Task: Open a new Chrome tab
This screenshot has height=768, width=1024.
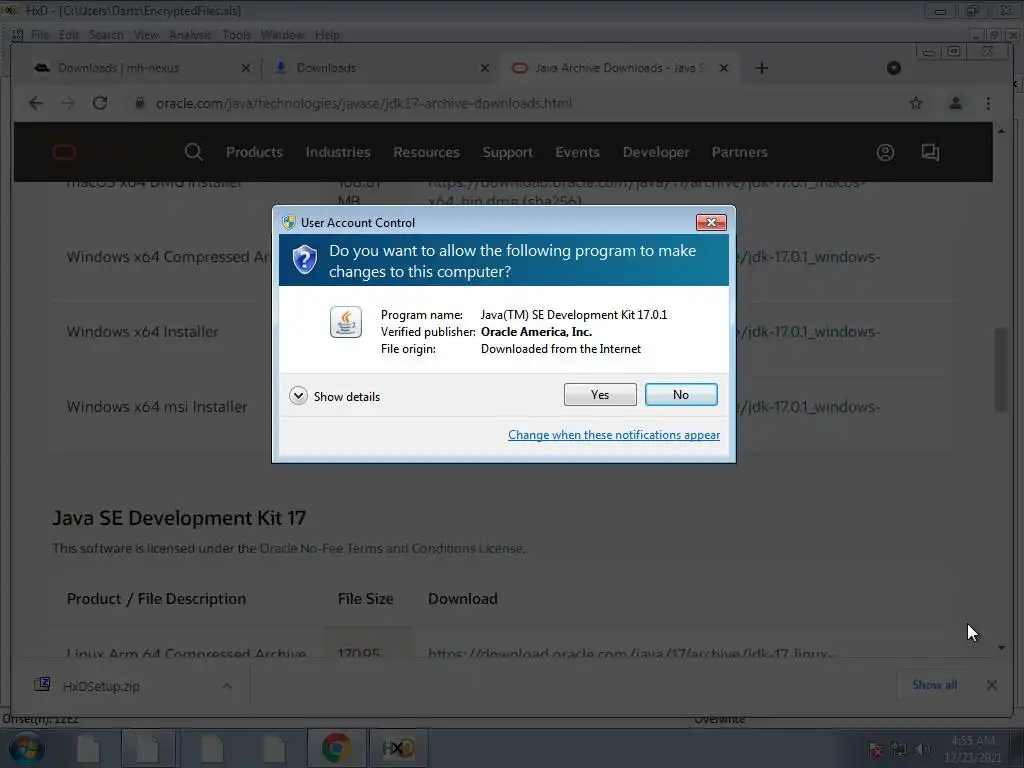Action: tap(761, 68)
